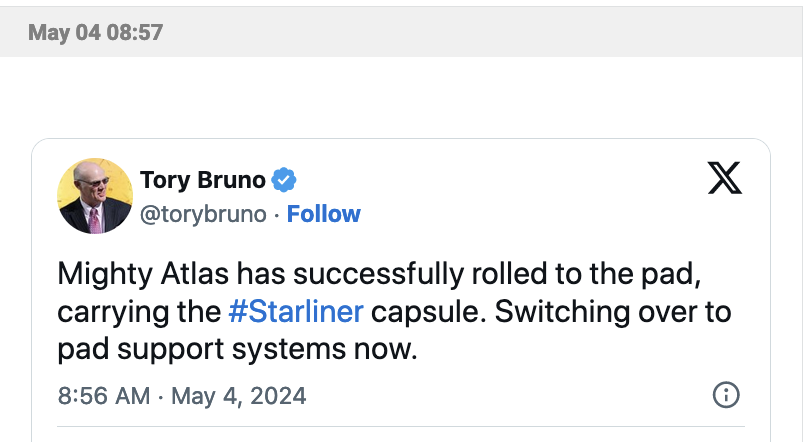This screenshot has height=442, width=808.
Task: Click the @torybruno handle
Action: point(203,214)
